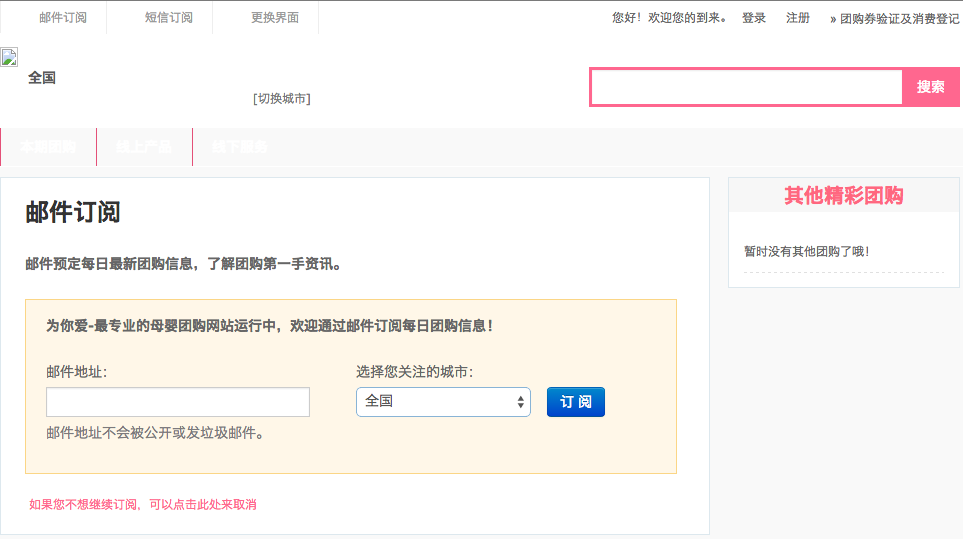Click the pink unsubscribe link text
The height and width of the screenshot is (539, 963).
point(143,505)
